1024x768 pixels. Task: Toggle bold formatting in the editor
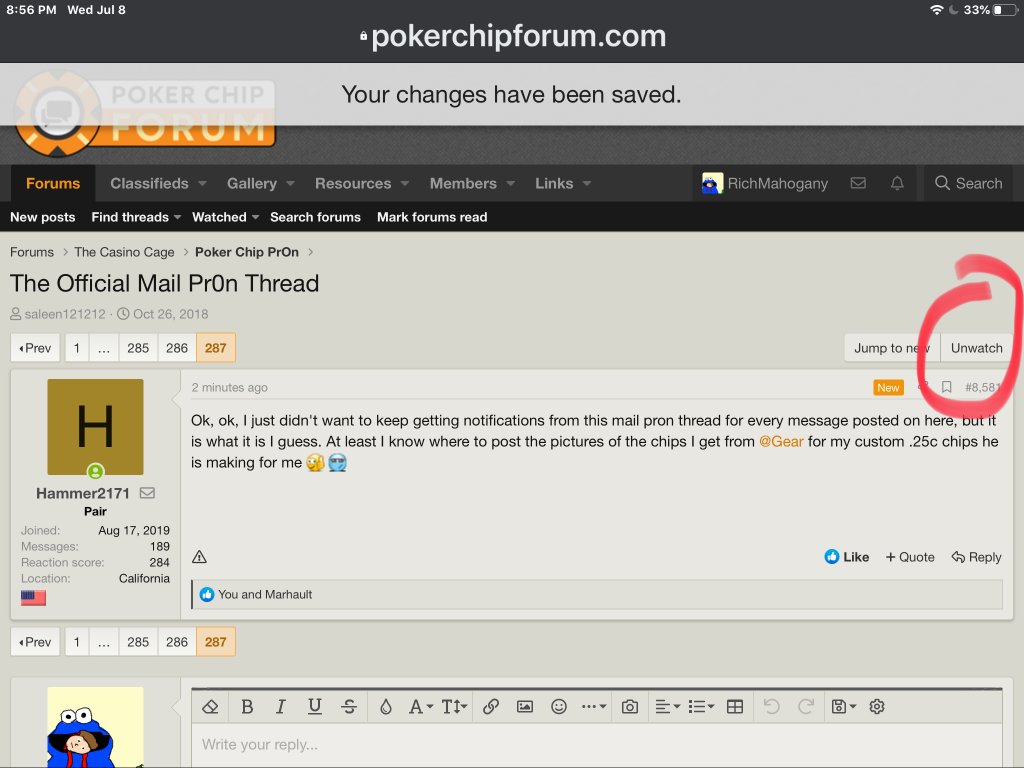click(246, 706)
